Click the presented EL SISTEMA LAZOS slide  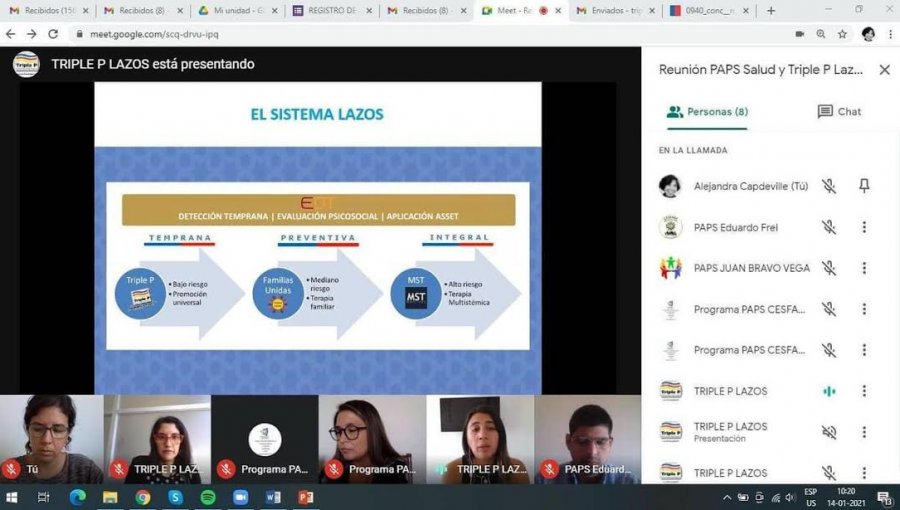317,238
